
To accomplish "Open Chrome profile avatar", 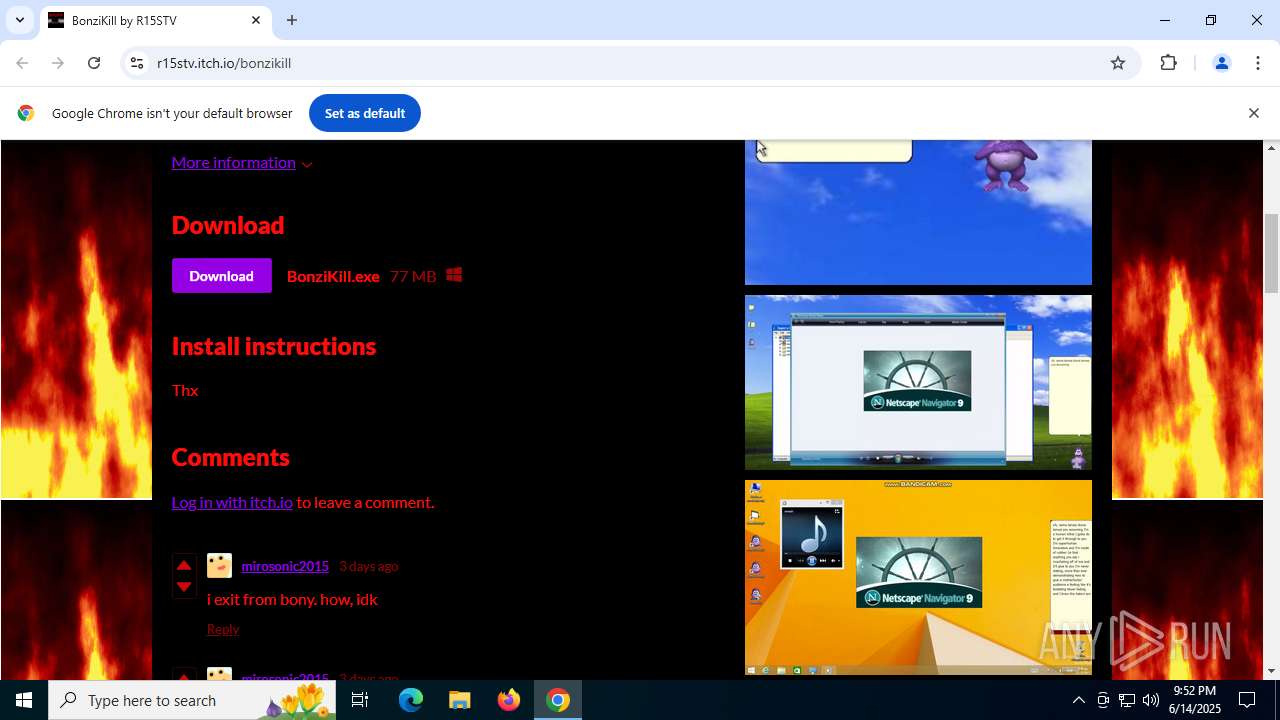I will (x=1221, y=63).
